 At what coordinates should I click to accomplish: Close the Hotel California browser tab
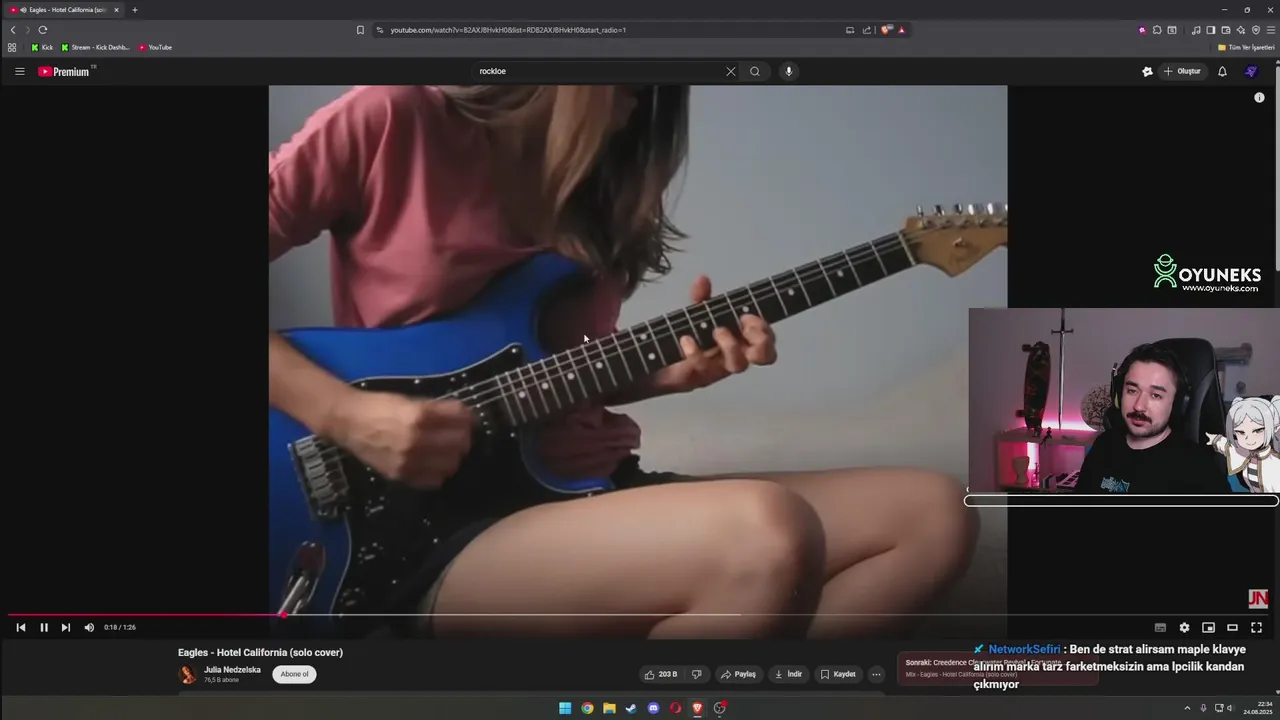(x=116, y=10)
